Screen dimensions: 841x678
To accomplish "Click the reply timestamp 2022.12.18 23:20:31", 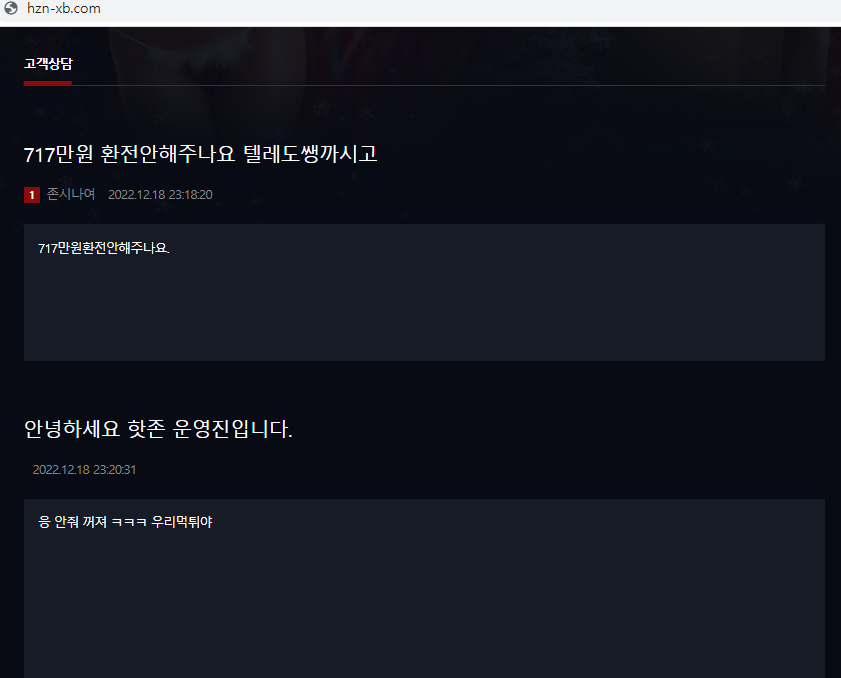I will click(84, 470).
